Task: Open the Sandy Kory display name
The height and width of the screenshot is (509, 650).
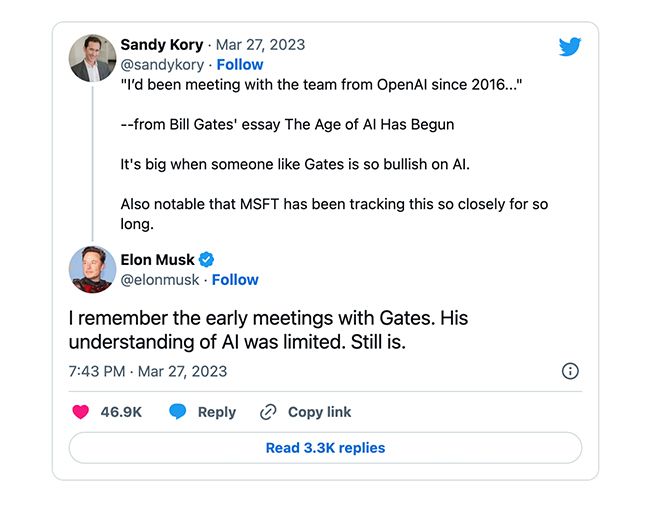Action: [162, 45]
